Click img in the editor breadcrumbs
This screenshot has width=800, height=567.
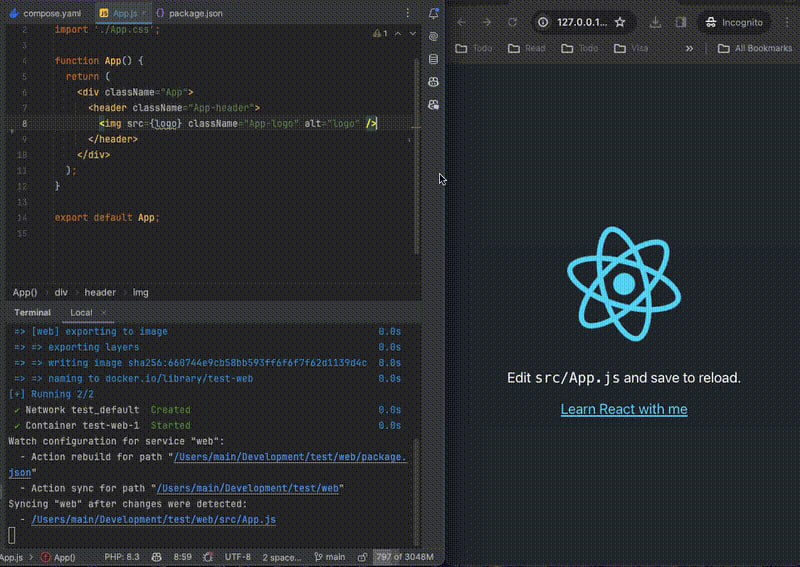pos(140,292)
